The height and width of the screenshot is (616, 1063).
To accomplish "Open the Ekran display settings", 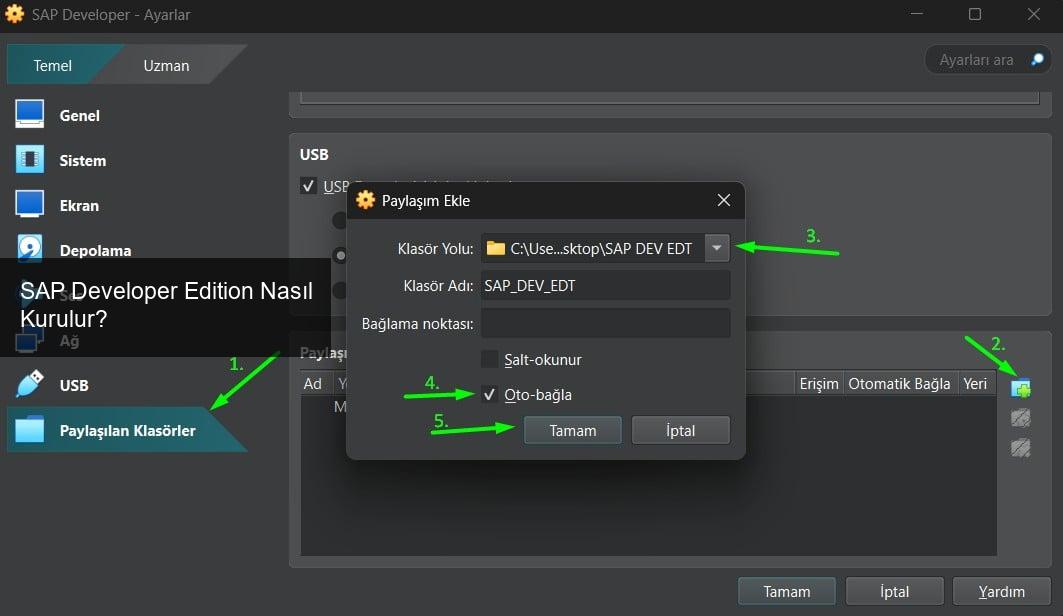I will [78, 205].
